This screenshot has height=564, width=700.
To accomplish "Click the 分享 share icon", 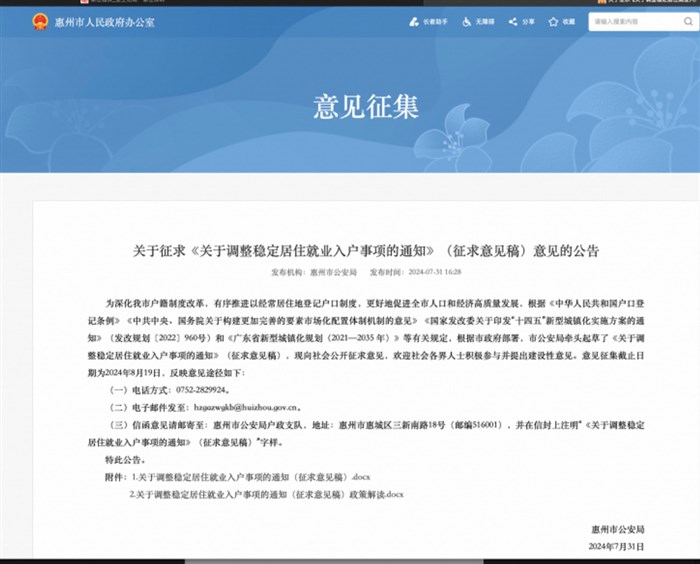I will point(513,21).
